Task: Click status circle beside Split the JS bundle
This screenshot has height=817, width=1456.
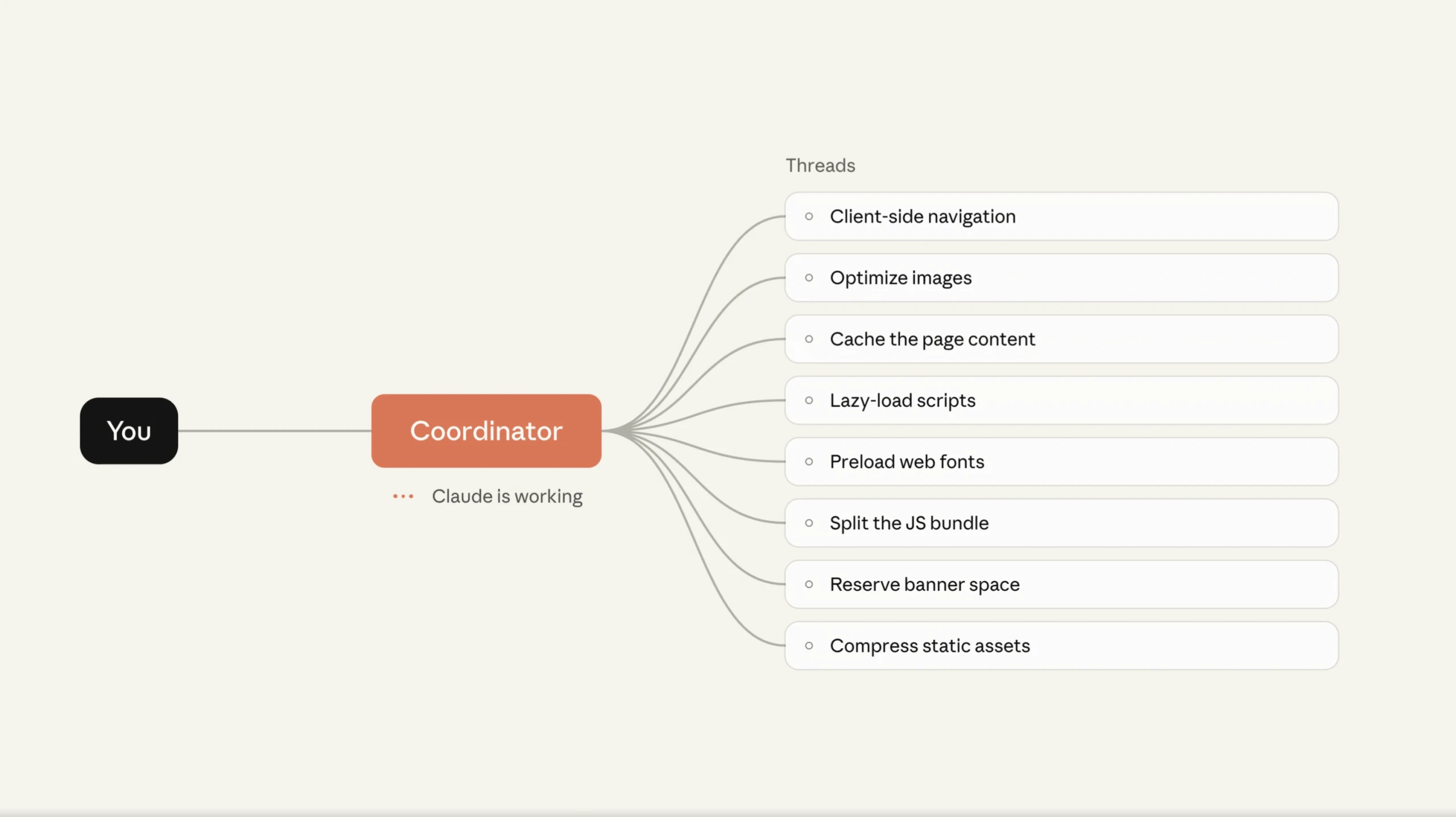Action: tap(809, 523)
